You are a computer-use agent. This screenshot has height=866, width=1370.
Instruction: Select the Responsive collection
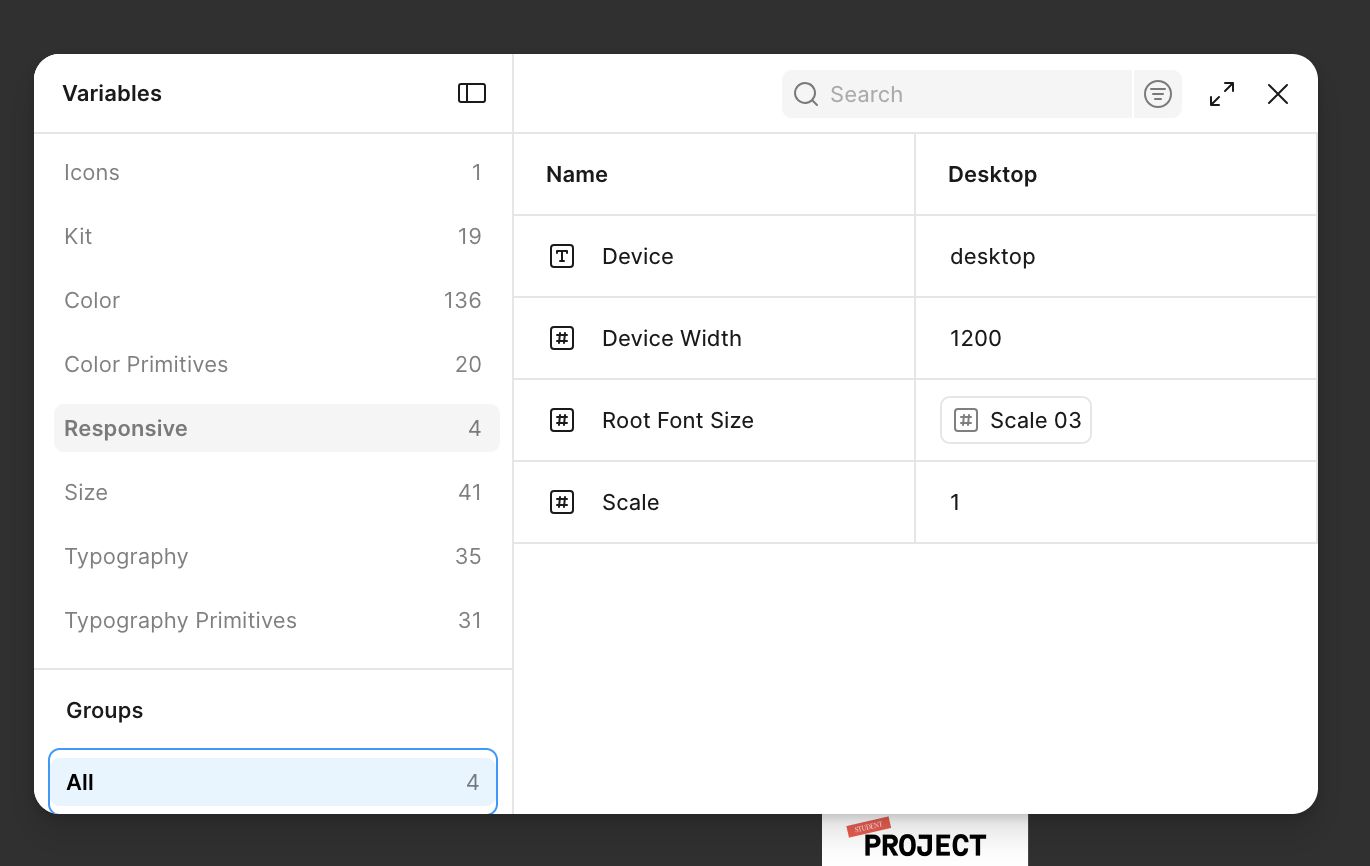[x=277, y=428]
